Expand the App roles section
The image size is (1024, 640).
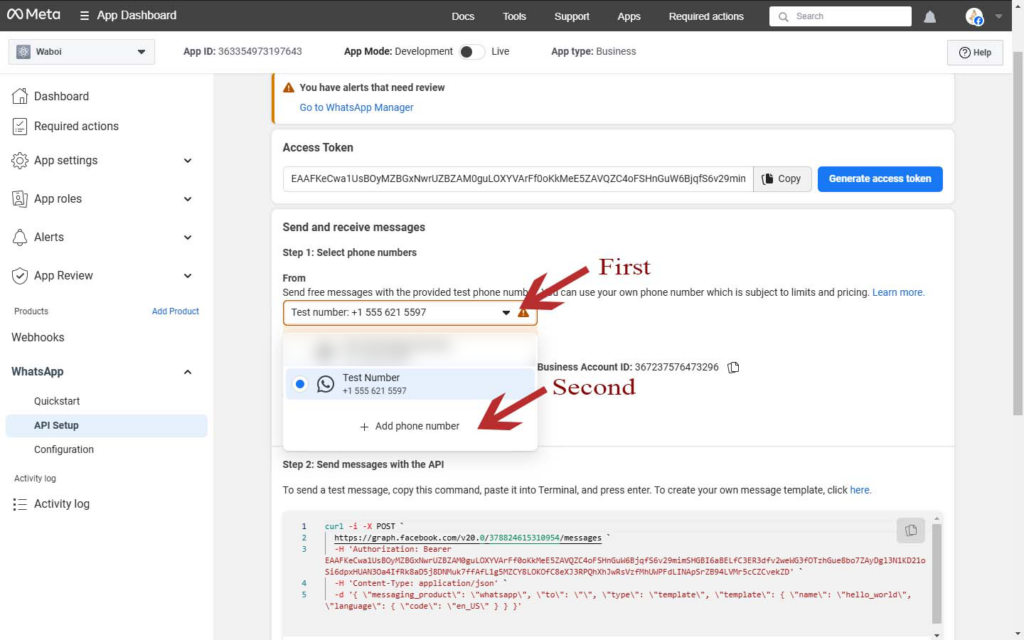(187, 199)
